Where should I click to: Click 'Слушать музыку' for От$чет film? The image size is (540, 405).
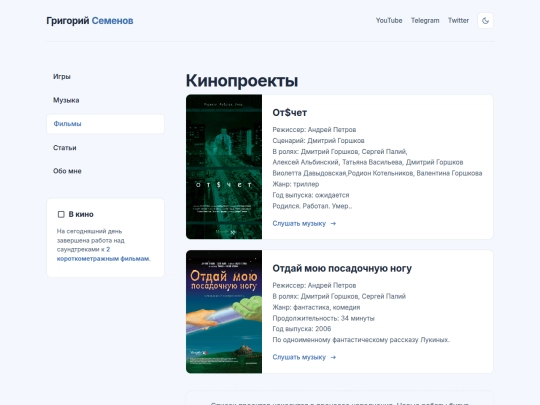[304, 224]
